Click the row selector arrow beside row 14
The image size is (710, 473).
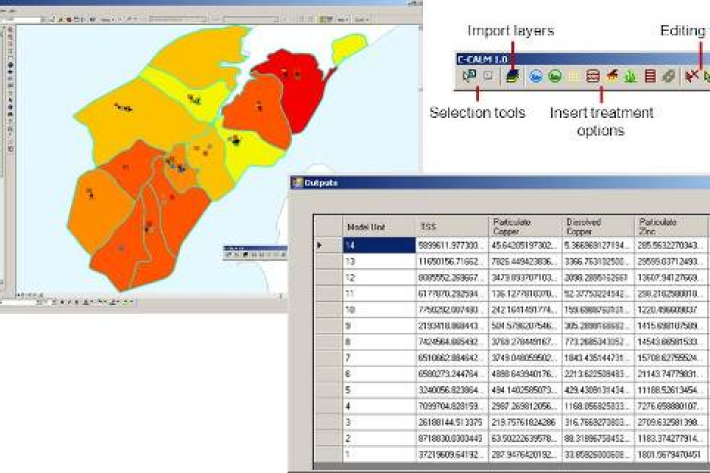320,243
